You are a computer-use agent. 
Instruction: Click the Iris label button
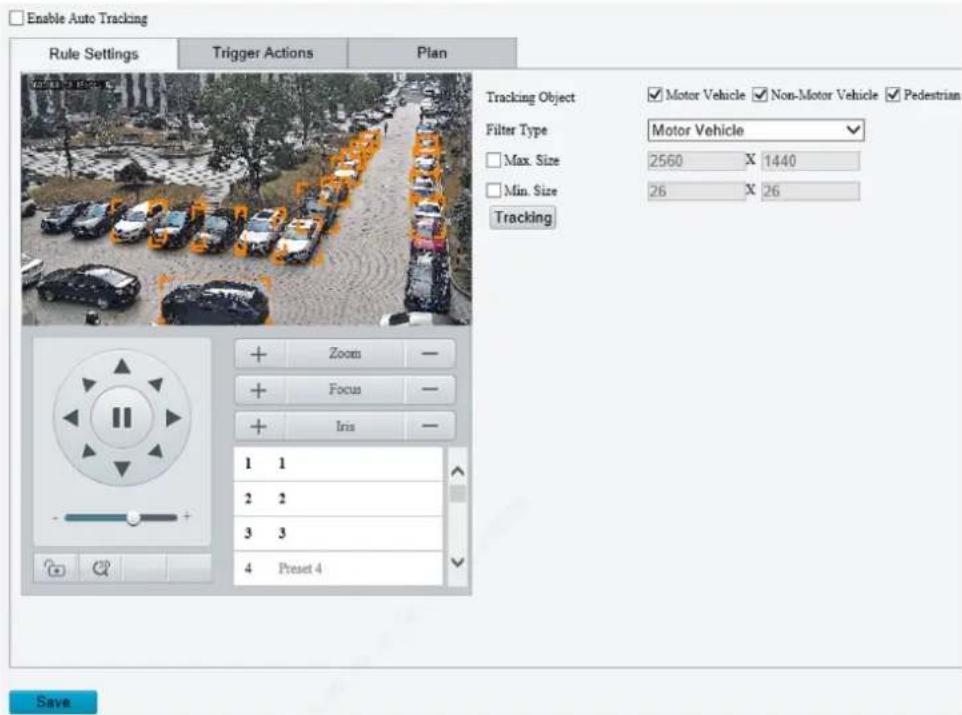click(345, 427)
